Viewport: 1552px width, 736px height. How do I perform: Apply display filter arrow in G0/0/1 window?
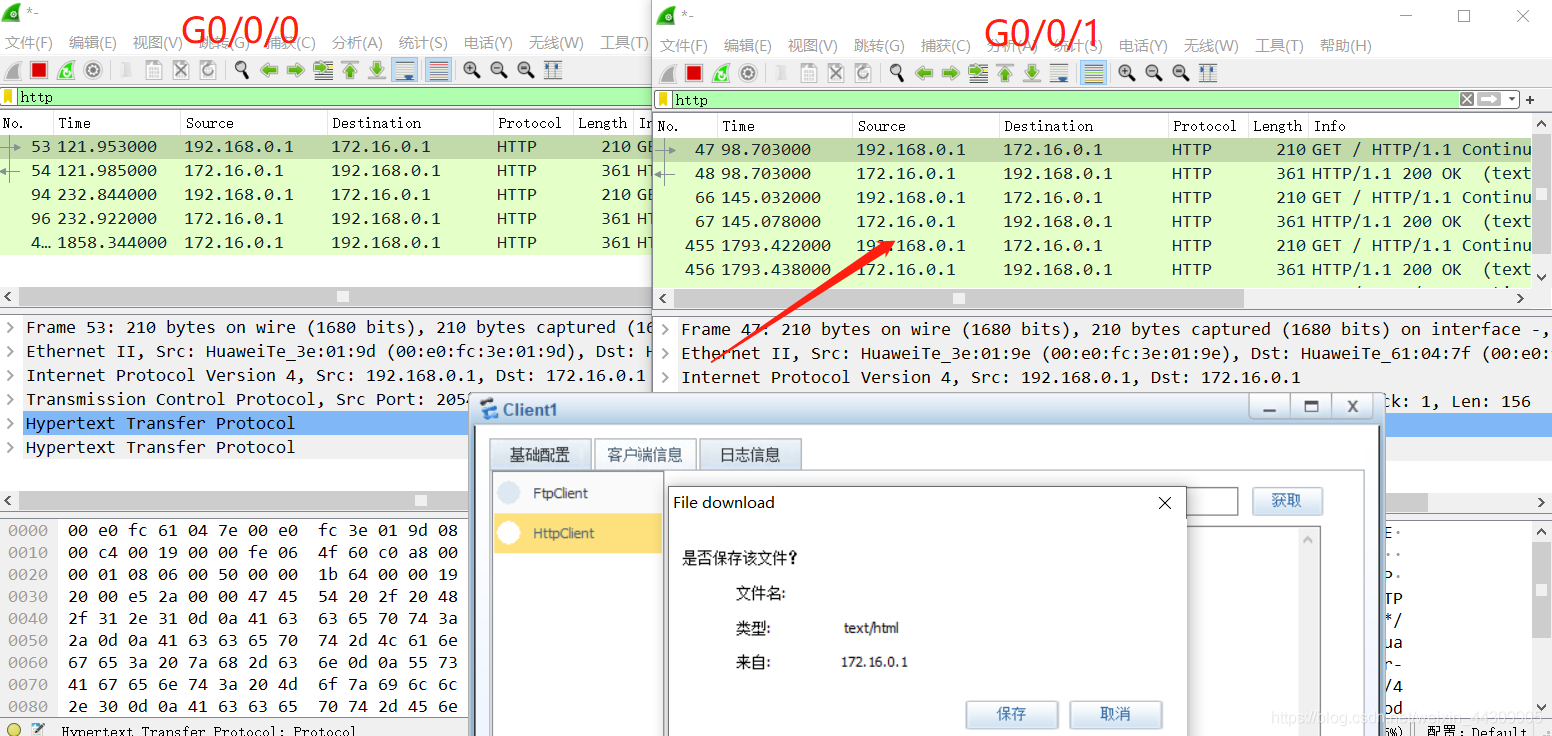(1489, 99)
